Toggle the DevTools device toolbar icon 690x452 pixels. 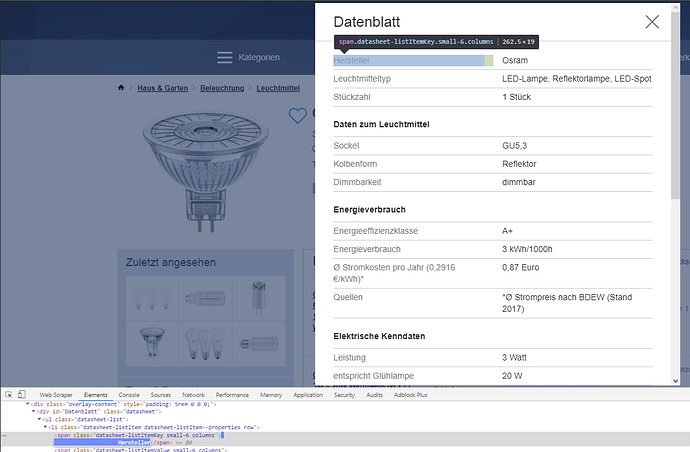pos(22,395)
